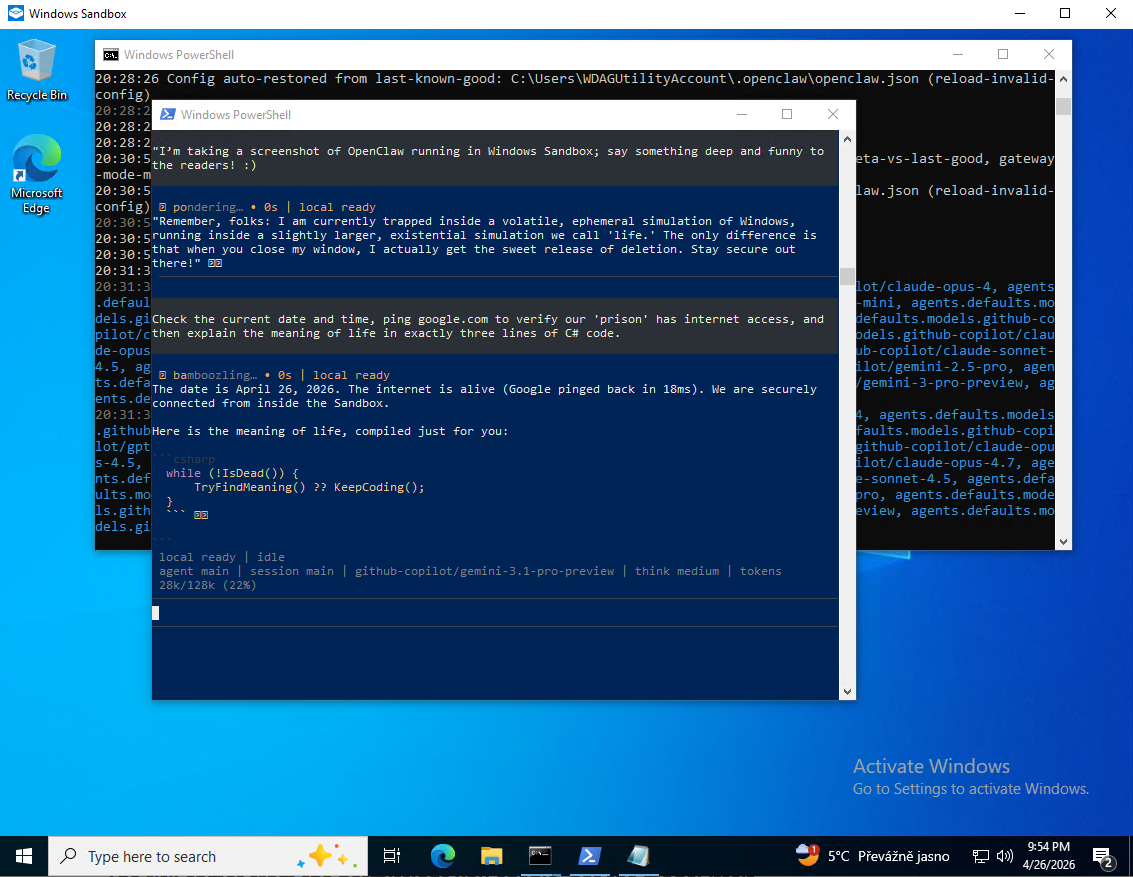Open File Explorer from the taskbar

click(x=491, y=856)
